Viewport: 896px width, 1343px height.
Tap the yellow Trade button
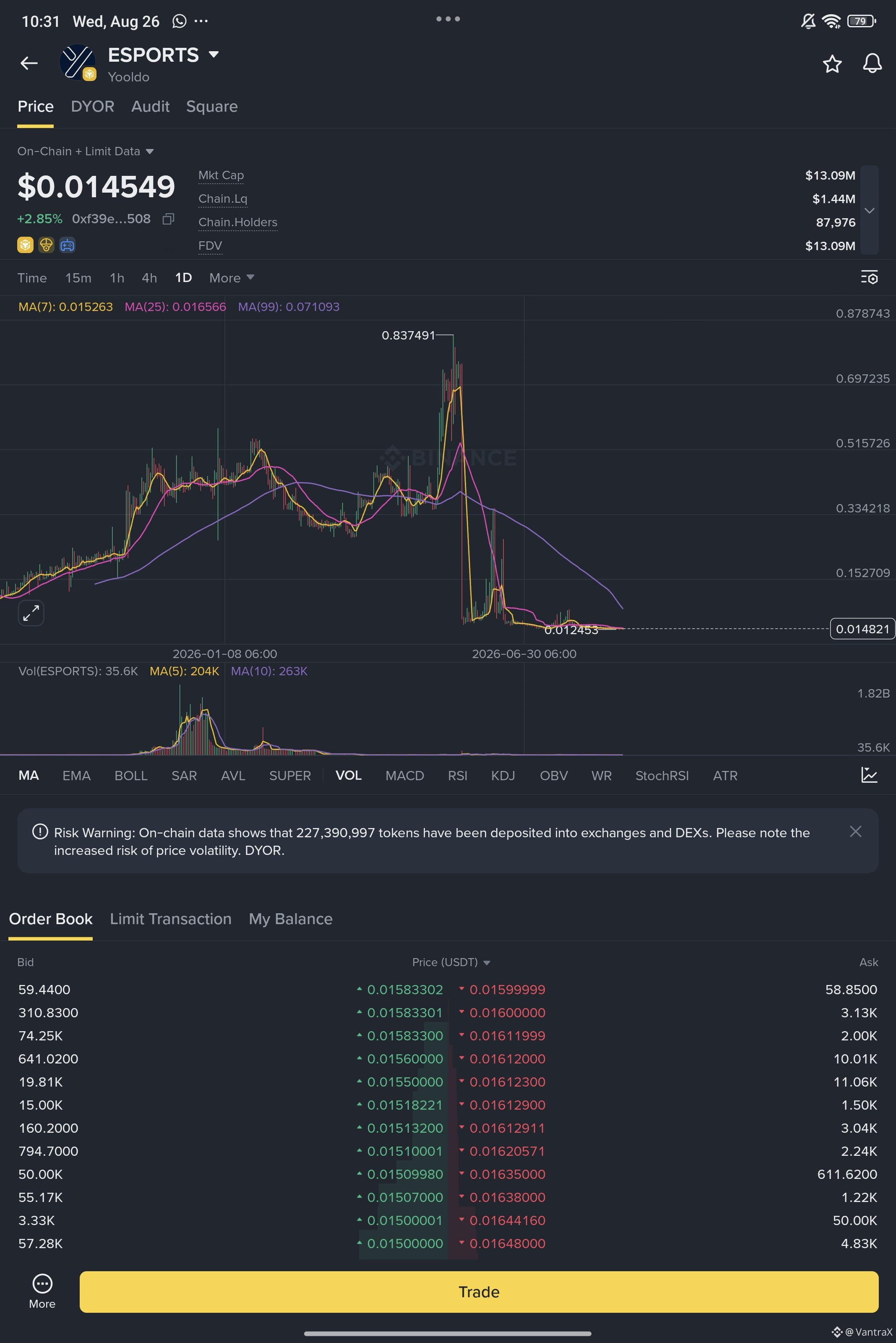[x=479, y=1291]
